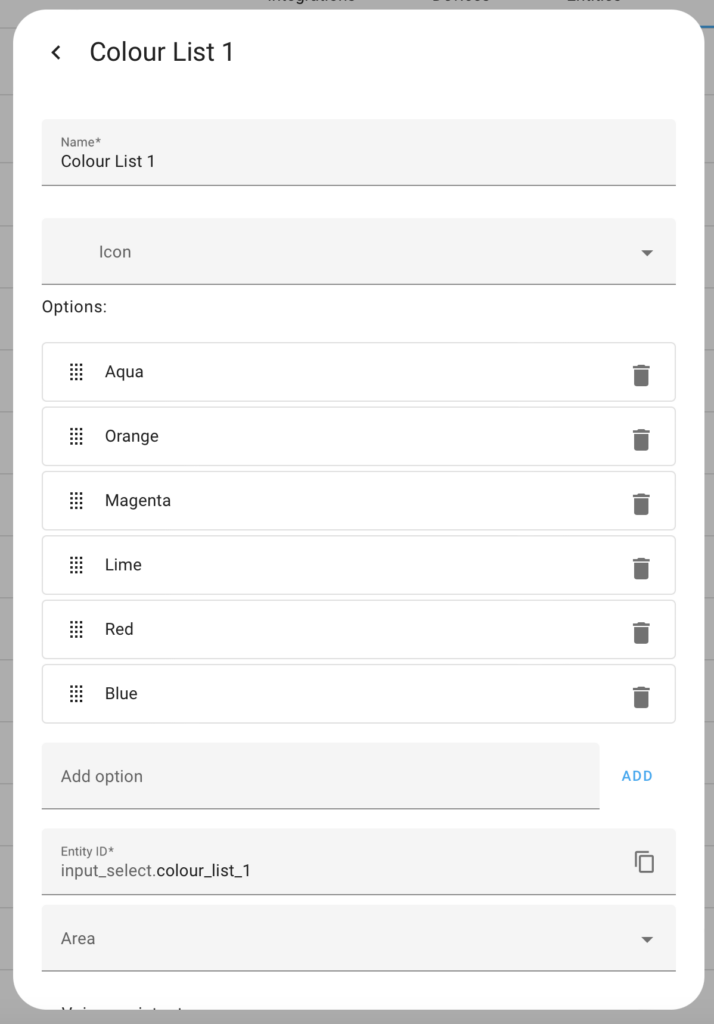Image resolution: width=714 pixels, height=1024 pixels.
Task: Click the ADD button
Action: tap(637, 776)
